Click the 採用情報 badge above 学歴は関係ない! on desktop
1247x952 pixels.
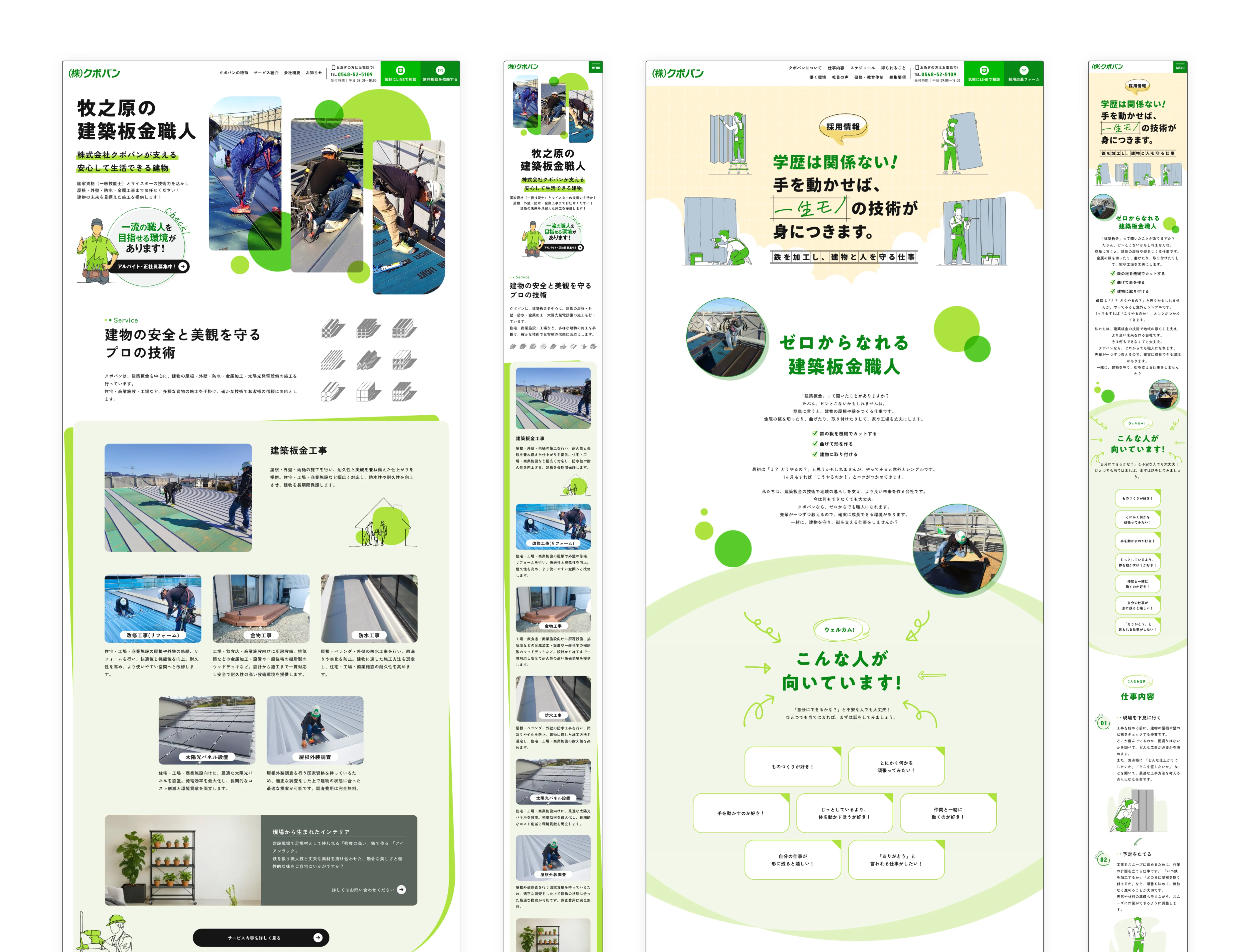point(843,127)
